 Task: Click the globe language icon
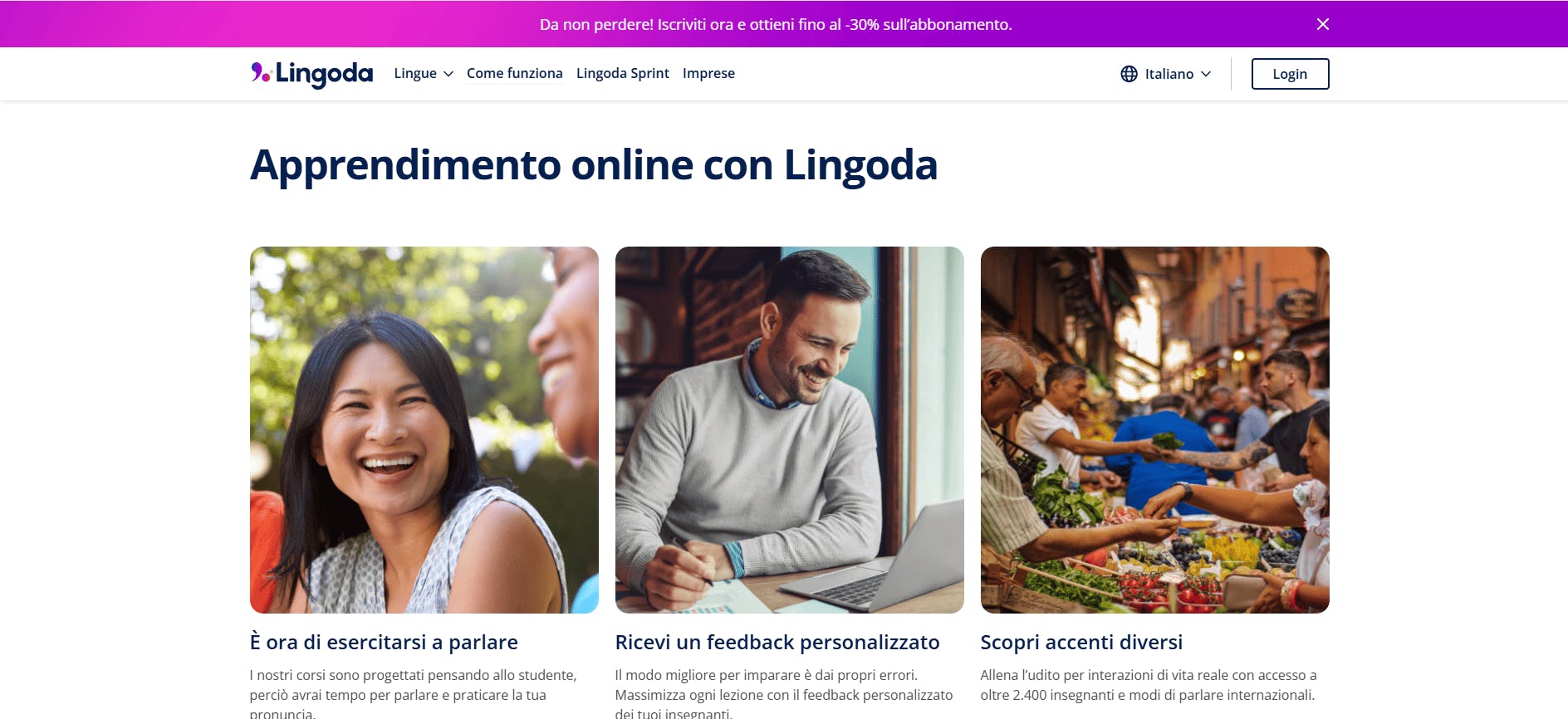1129,74
